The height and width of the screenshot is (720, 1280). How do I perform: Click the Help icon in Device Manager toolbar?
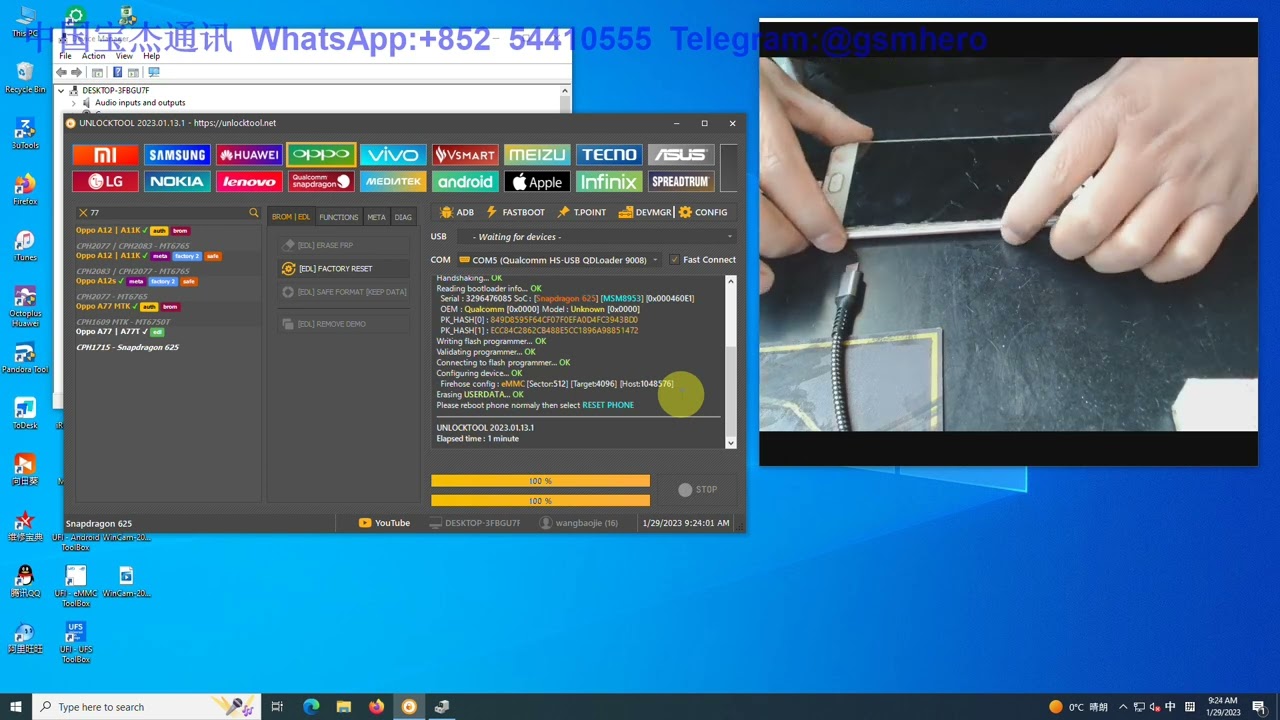(x=118, y=72)
